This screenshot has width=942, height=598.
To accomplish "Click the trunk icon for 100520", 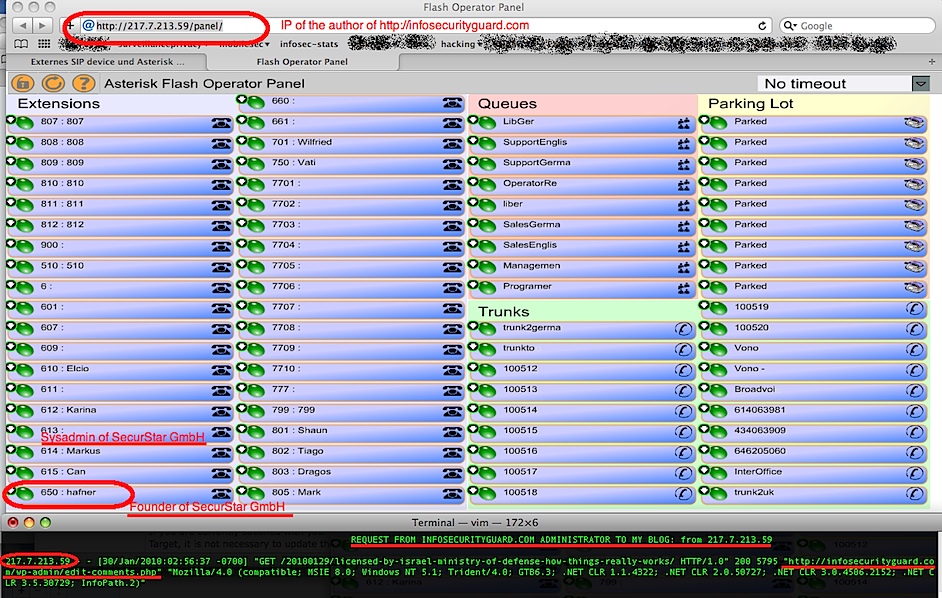I will (914, 329).
